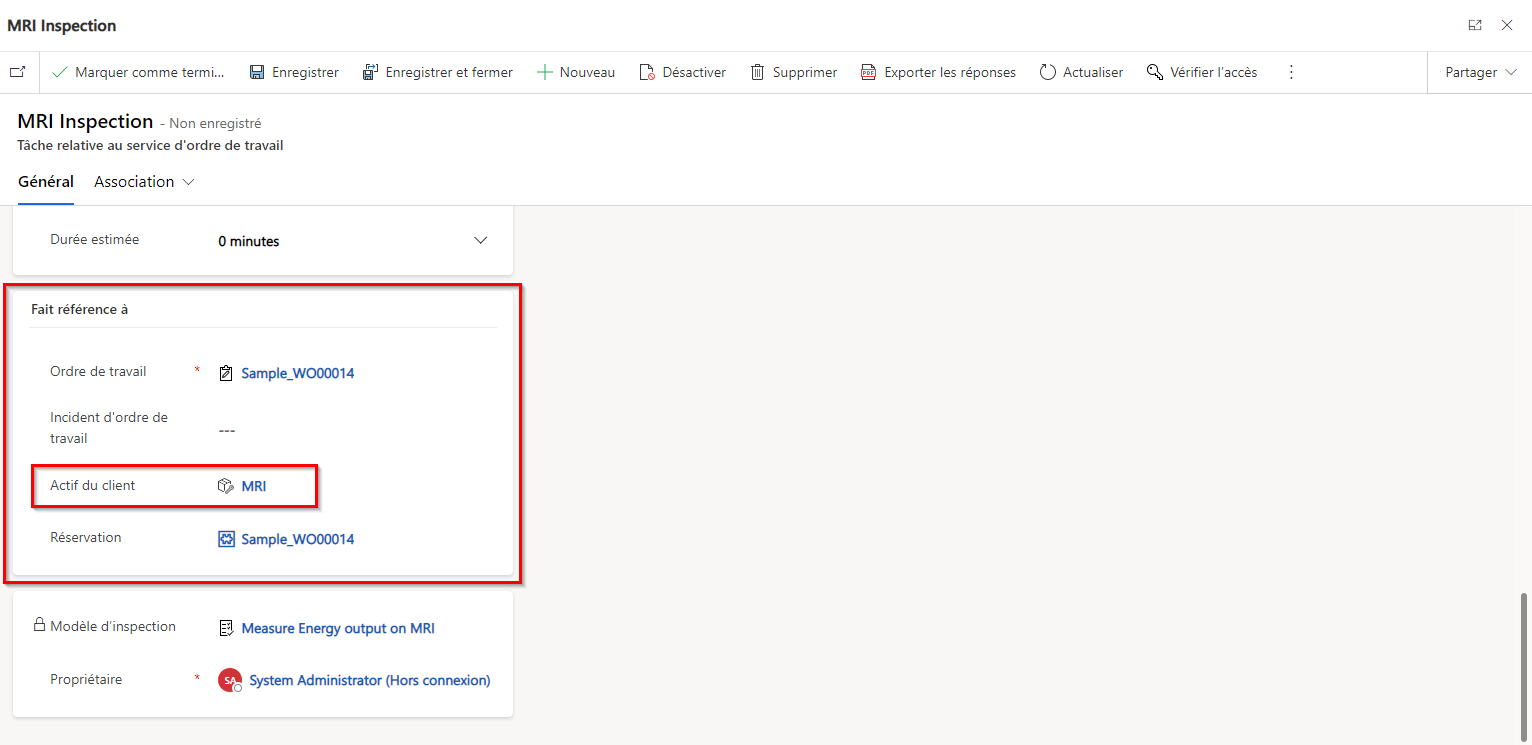1532x745 pixels.
Task: Click the customer asset cube icon beside MRI
Action: pyautogui.click(x=224, y=485)
